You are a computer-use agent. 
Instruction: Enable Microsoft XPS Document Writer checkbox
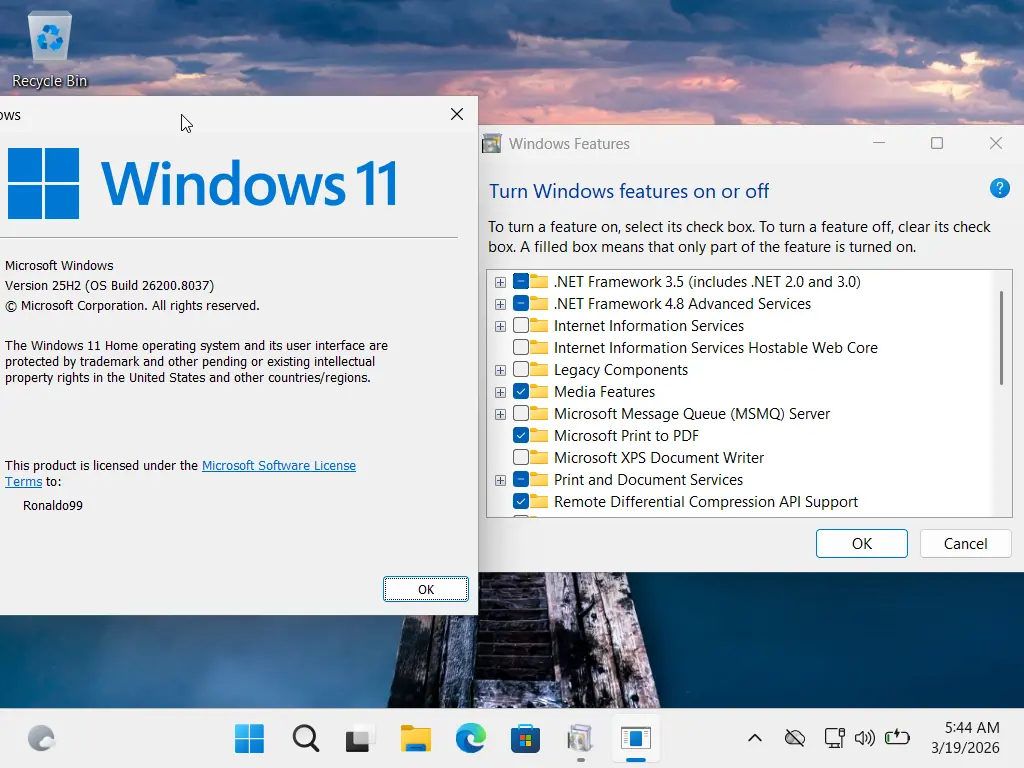click(x=520, y=457)
